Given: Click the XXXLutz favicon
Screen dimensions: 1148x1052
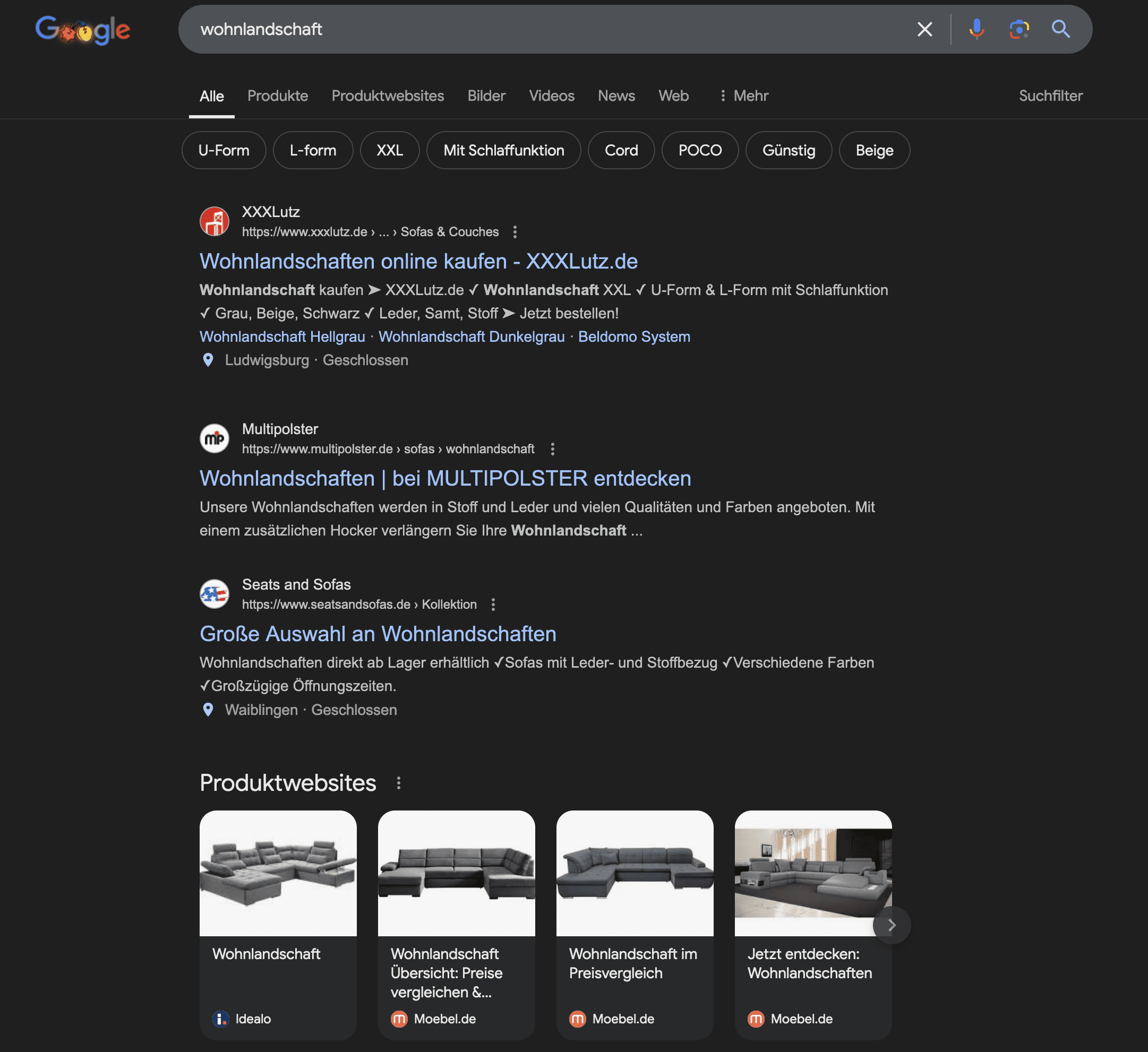Looking at the screenshot, I should 214,221.
